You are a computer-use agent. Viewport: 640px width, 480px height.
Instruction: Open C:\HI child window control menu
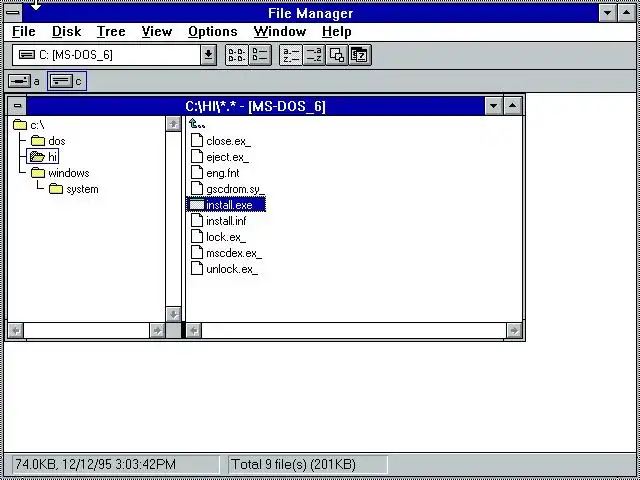(x=17, y=106)
